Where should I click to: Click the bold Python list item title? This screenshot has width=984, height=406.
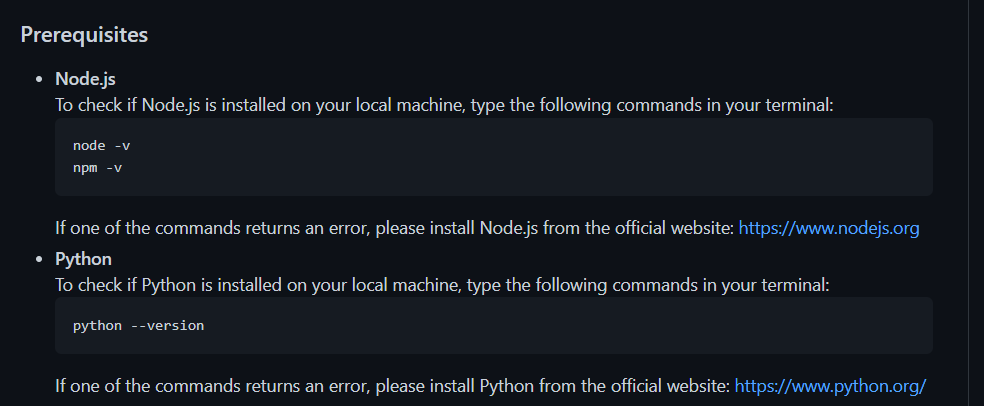(x=83, y=259)
